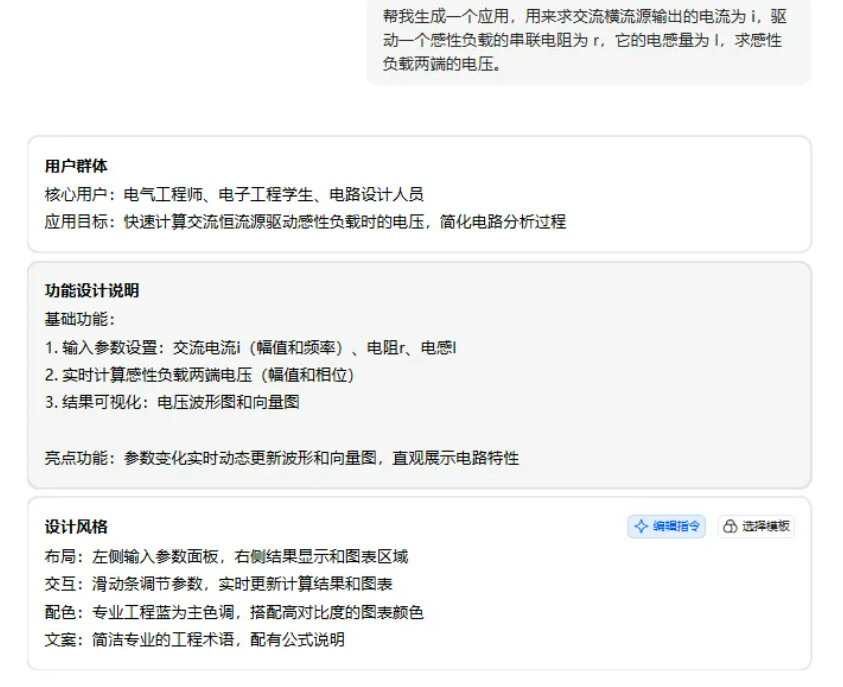Click list item 3 about 结果可视化
843x687 pixels.
pyautogui.click(x=172, y=402)
